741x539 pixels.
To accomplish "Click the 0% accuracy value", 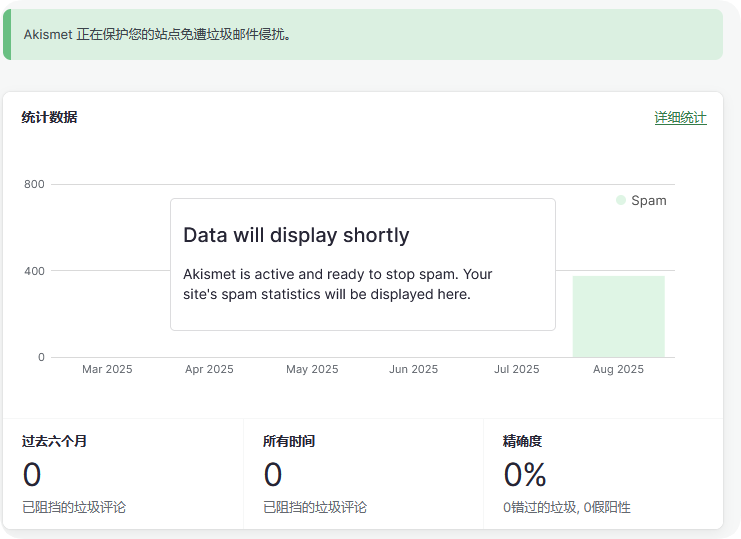I will coord(525,474).
